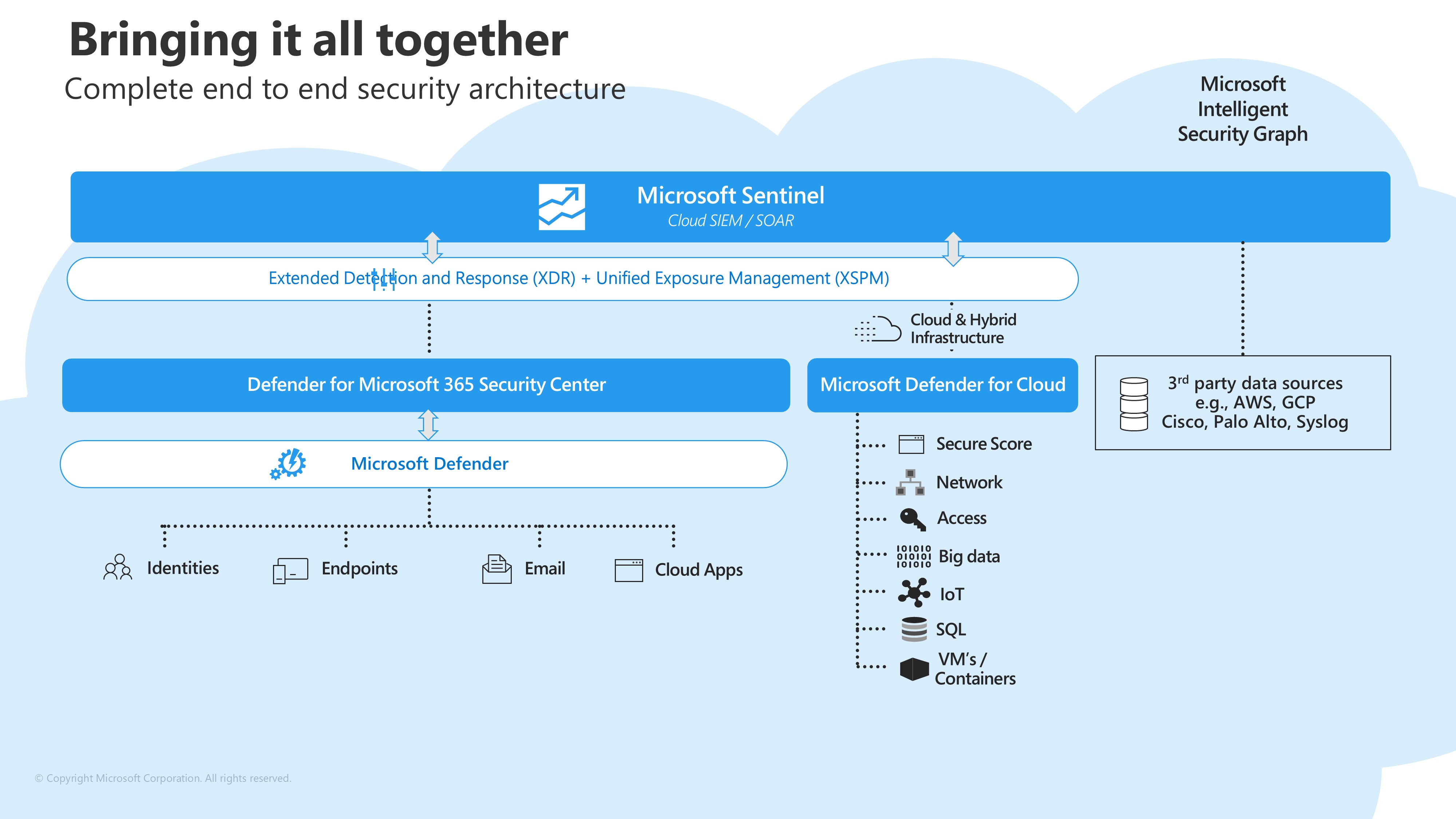The height and width of the screenshot is (819, 1456).
Task: Click the Defender for Microsoft 365 Security Center bar
Action: [x=426, y=385]
